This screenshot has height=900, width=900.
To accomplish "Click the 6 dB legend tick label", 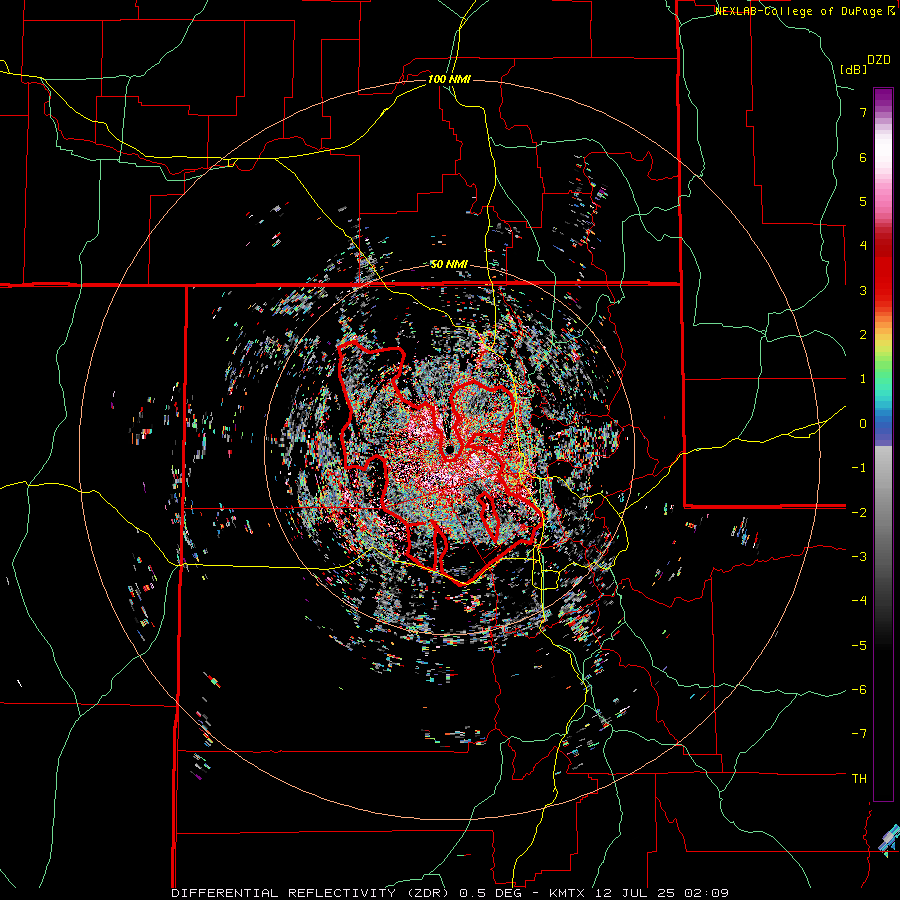I will click(863, 157).
